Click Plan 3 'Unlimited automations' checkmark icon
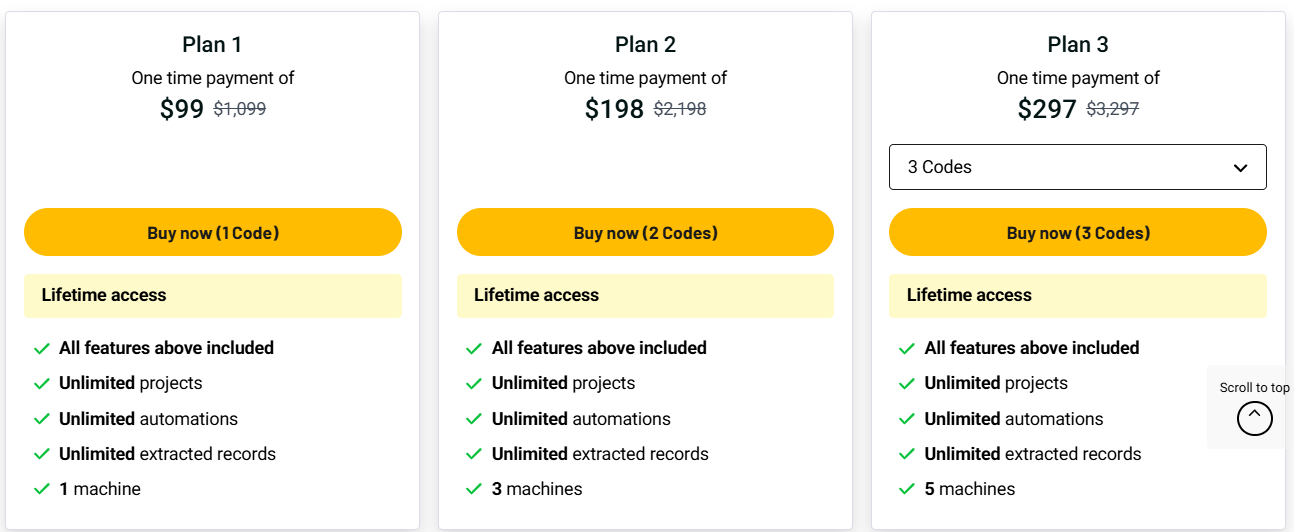 pos(907,419)
